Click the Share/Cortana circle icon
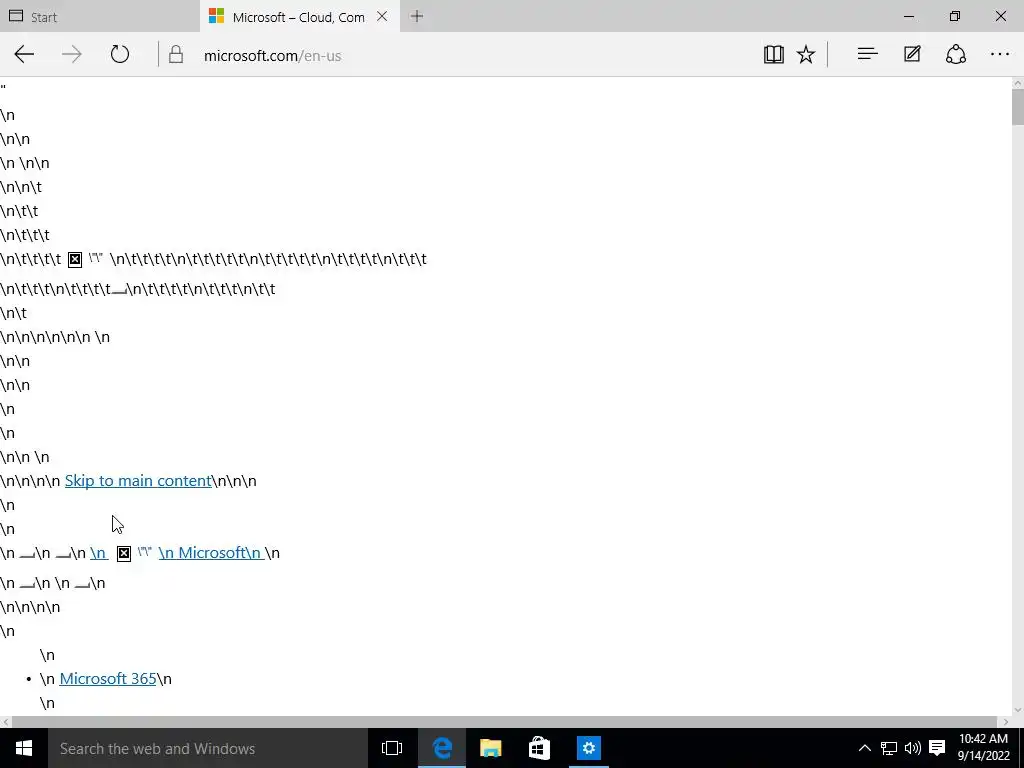The image size is (1024, 768). 955,54
